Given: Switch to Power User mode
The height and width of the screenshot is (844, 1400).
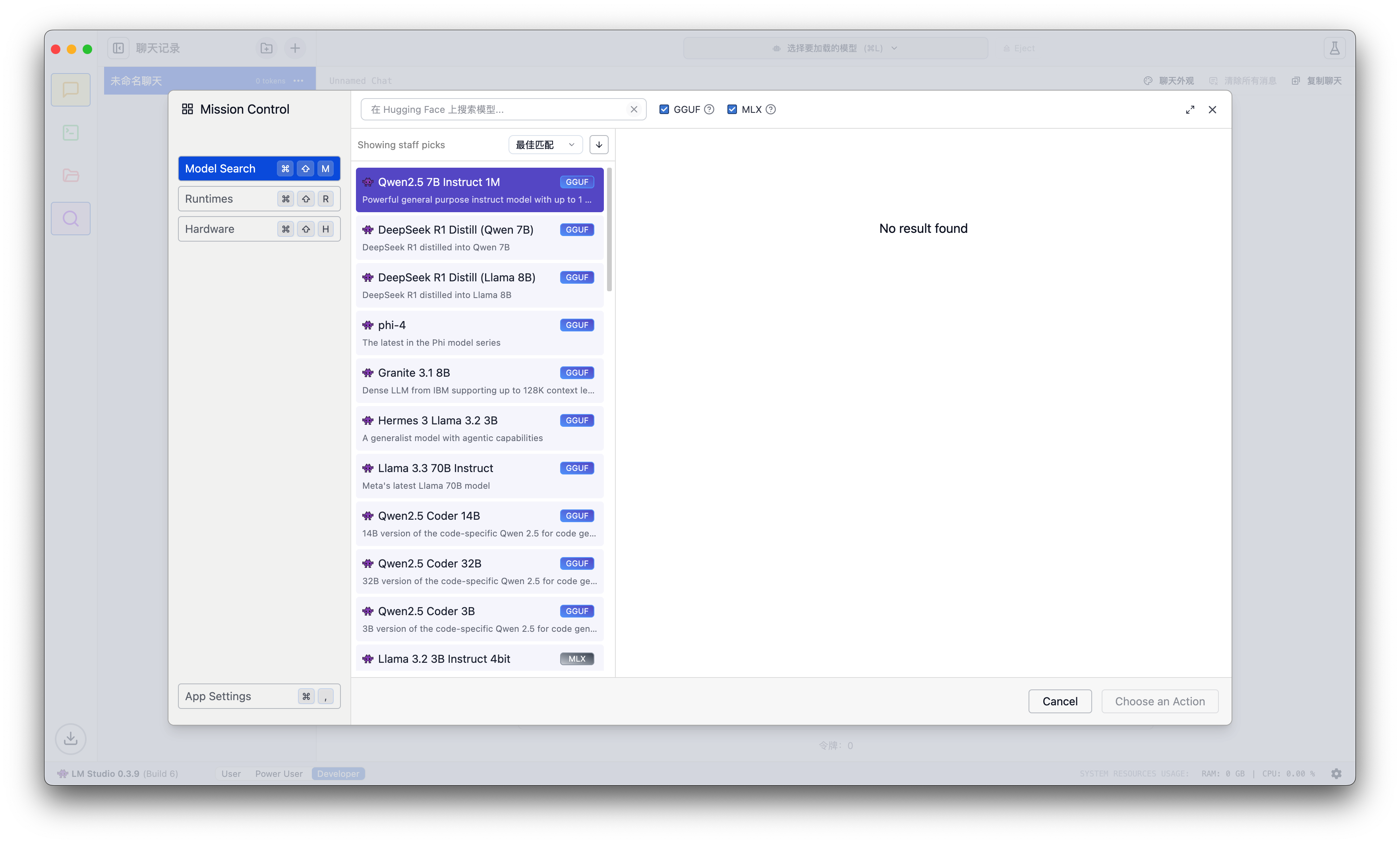Looking at the screenshot, I should [278, 774].
